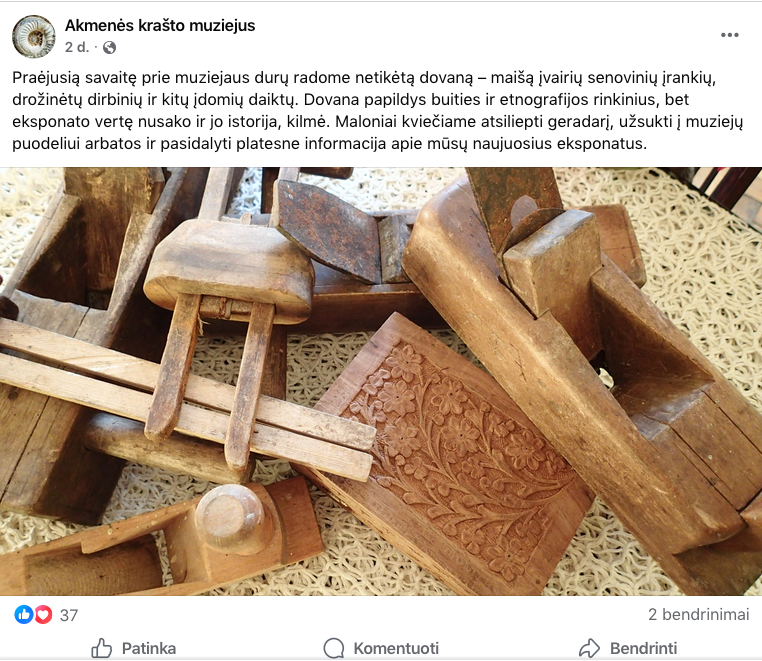Like the post with Patinka
762x661 pixels.
[134, 648]
